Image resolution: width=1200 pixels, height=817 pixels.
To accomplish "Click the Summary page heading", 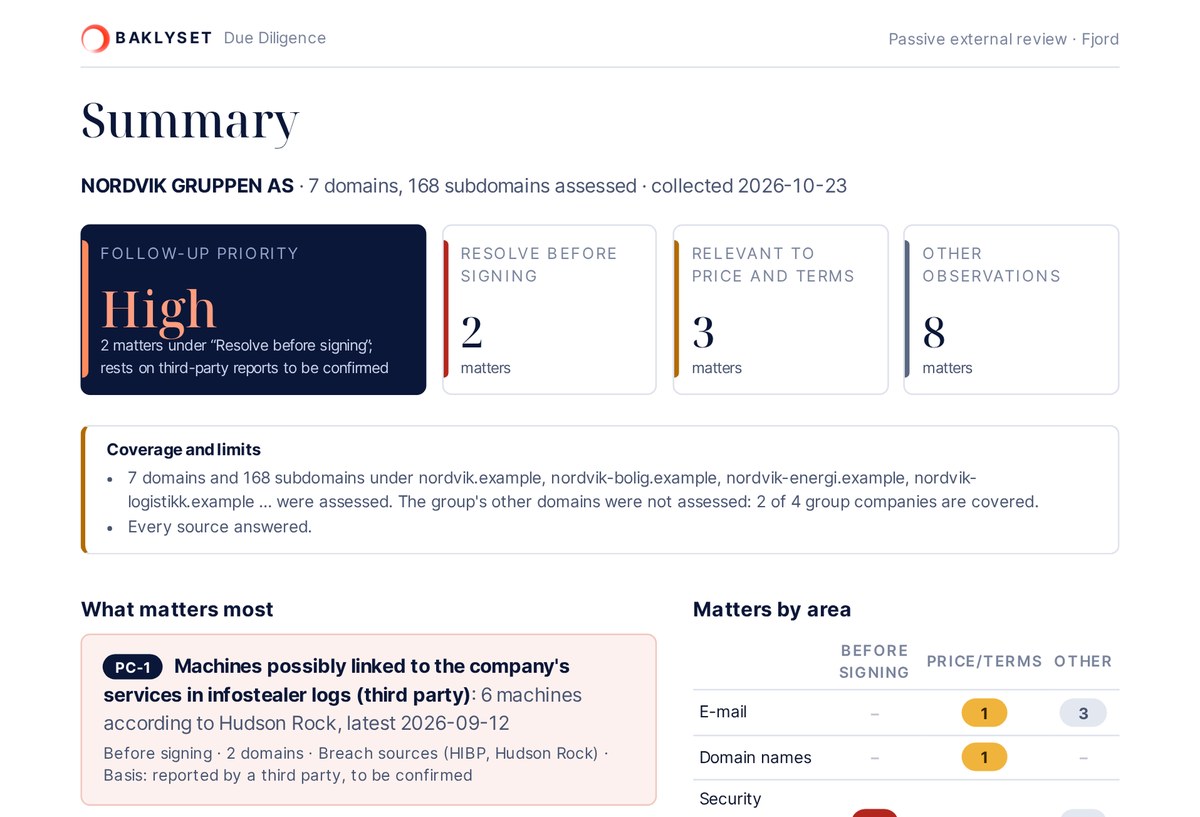I will point(190,121).
